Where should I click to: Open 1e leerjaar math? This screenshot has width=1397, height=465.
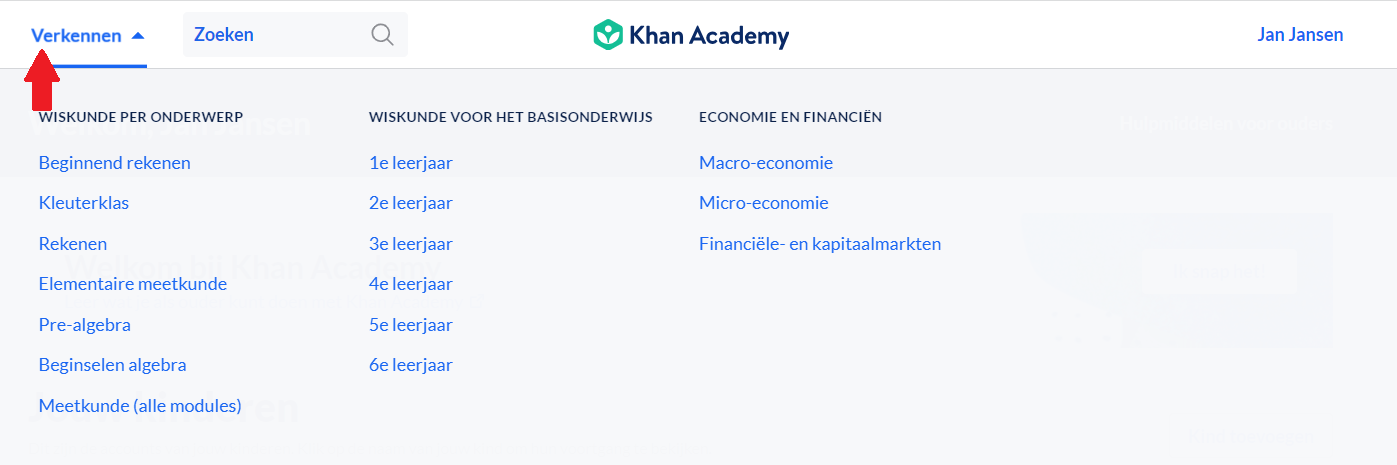(410, 163)
